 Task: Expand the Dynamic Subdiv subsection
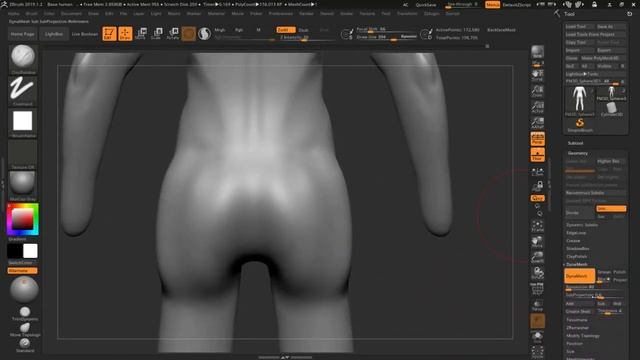(x=582, y=225)
